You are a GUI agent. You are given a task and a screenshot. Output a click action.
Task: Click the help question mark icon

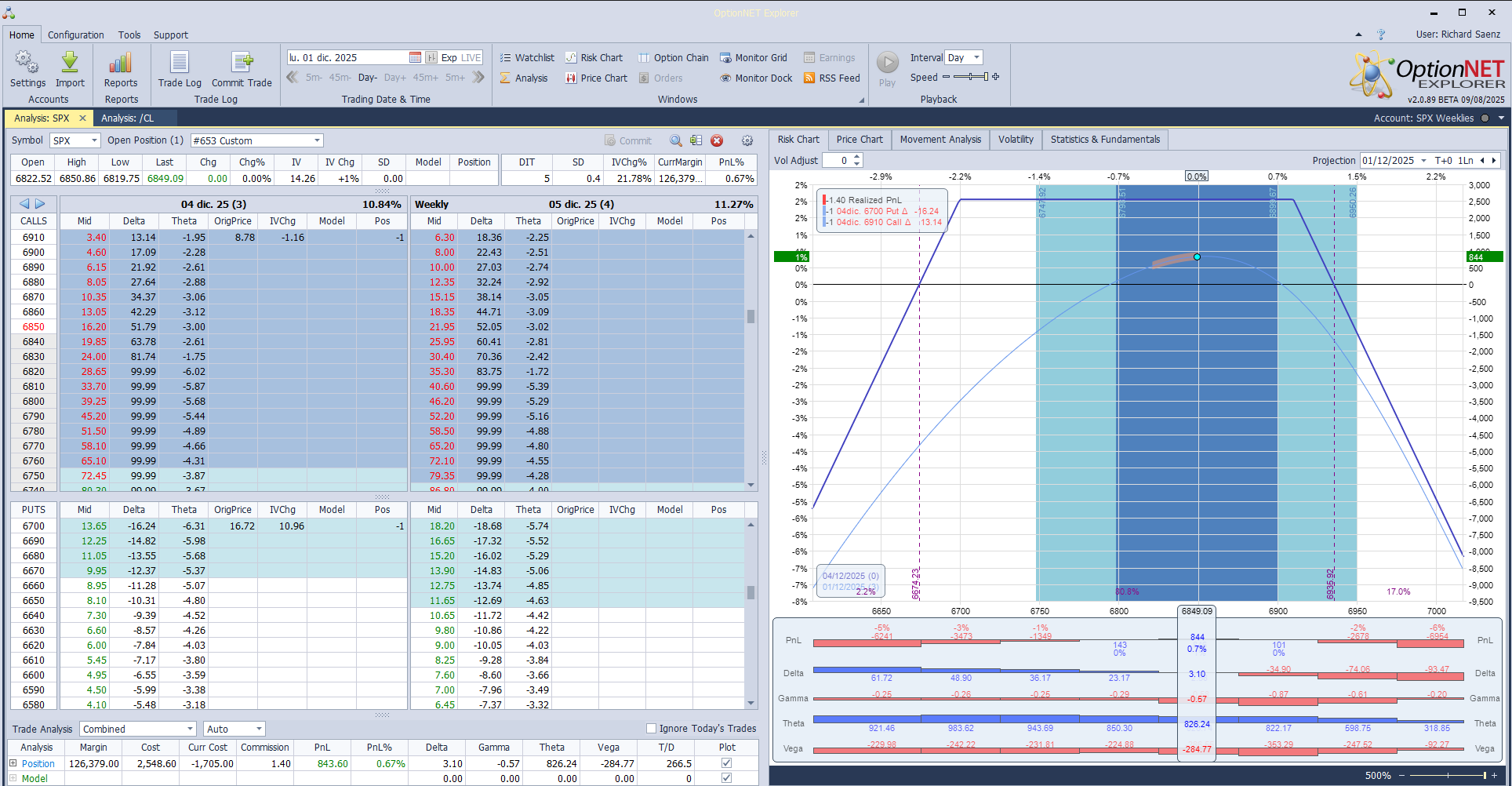[x=1381, y=35]
